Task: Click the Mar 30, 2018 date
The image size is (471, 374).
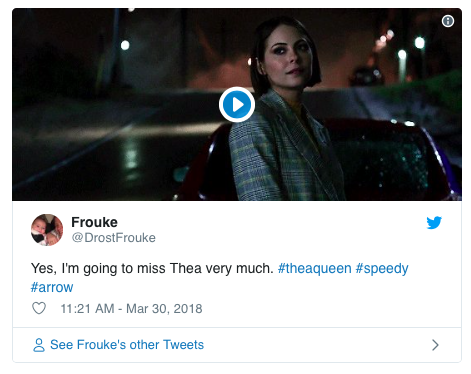Action: tap(164, 309)
